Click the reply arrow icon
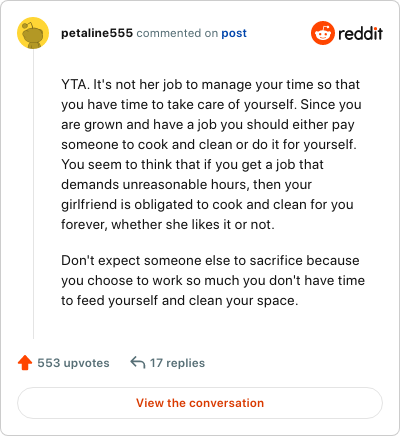400x436 pixels. point(138,362)
